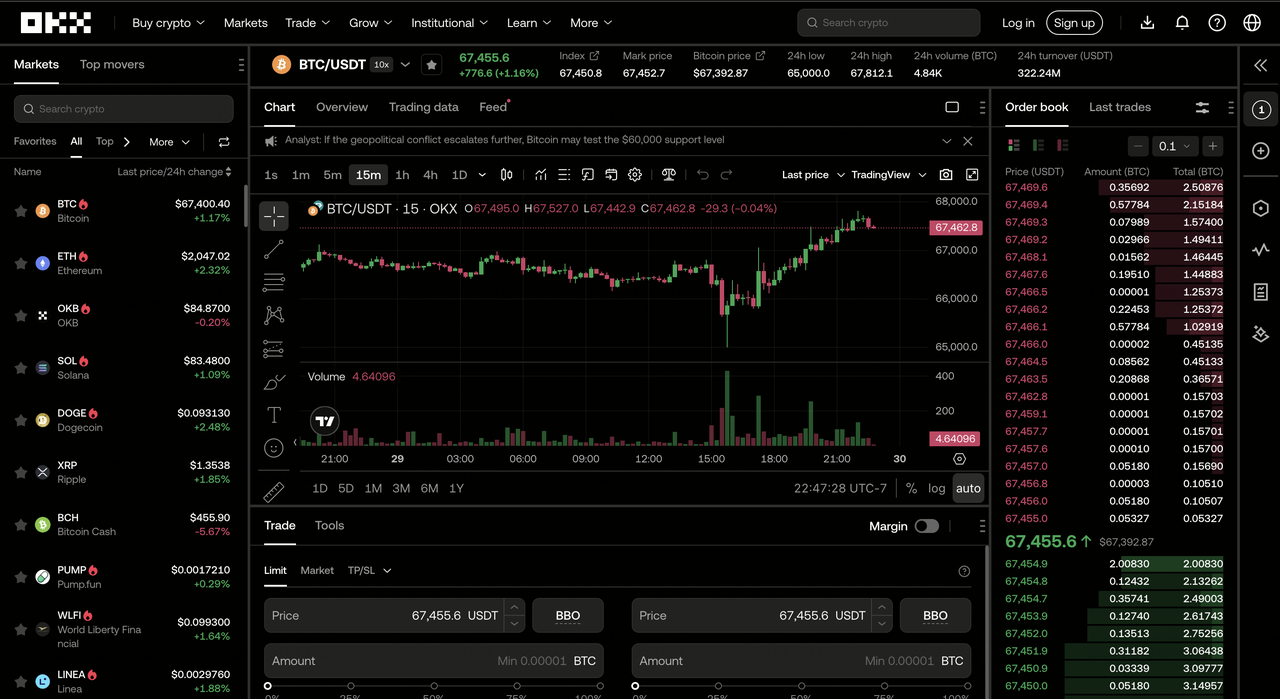Screen dimensions: 1280x699
Task: Select the text annotation tool
Action: [x=274, y=415]
